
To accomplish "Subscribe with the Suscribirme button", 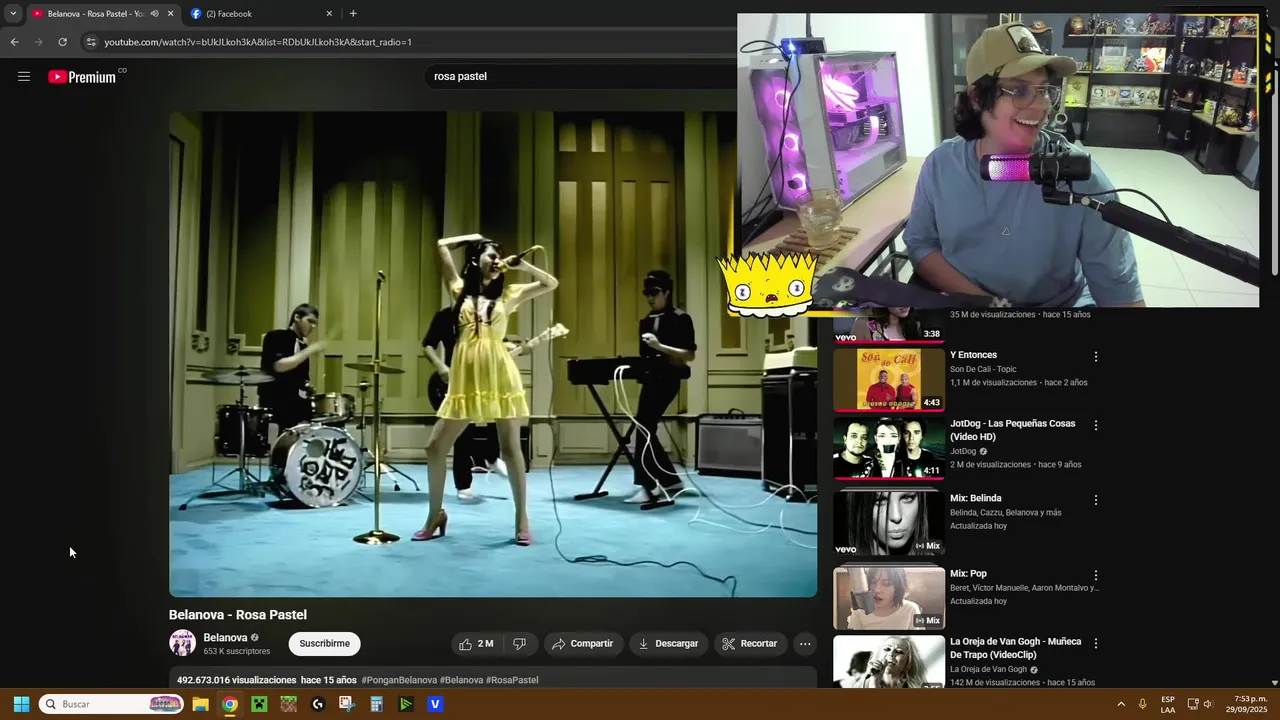I will (x=325, y=643).
